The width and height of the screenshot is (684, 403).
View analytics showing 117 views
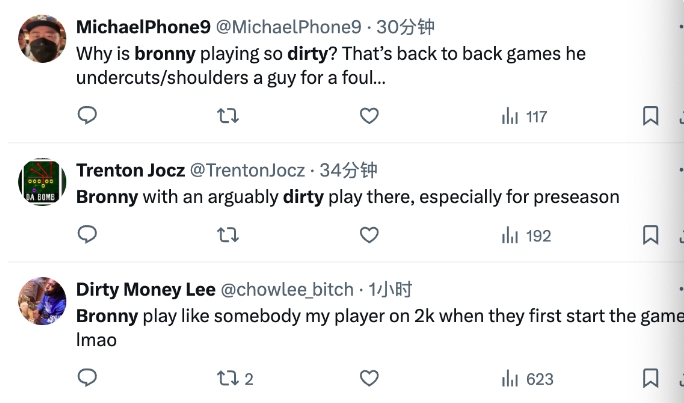tap(524, 116)
